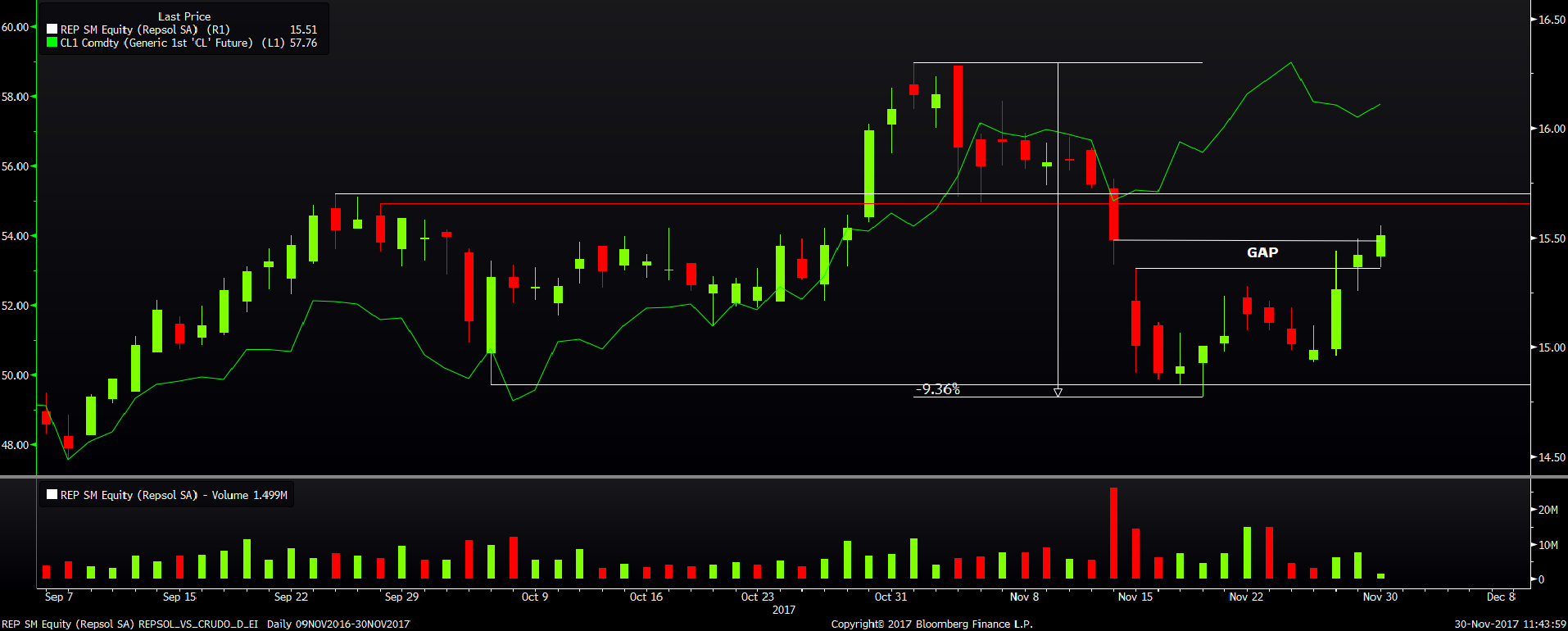Click the Oct 9 date label
This screenshot has height=631, width=1568.
(x=535, y=597)
